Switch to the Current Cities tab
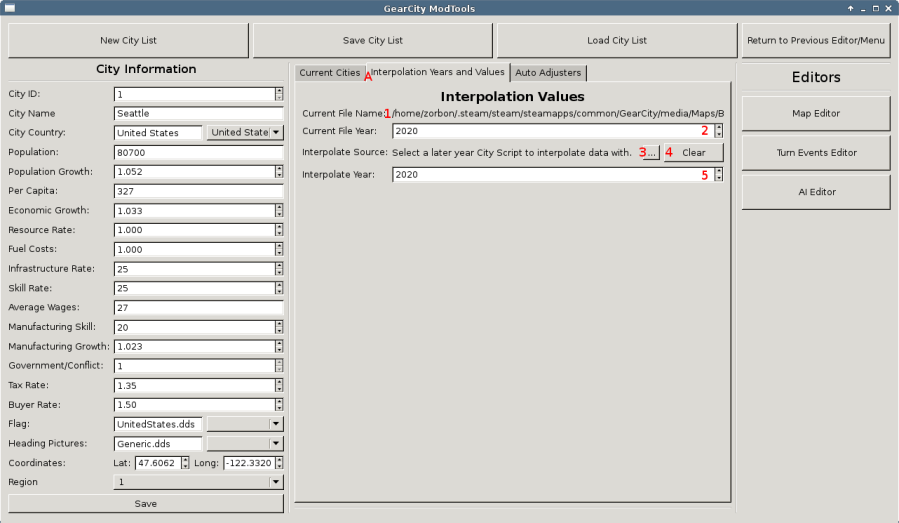This screenshot has width=899, height=523. coord(329,73)
